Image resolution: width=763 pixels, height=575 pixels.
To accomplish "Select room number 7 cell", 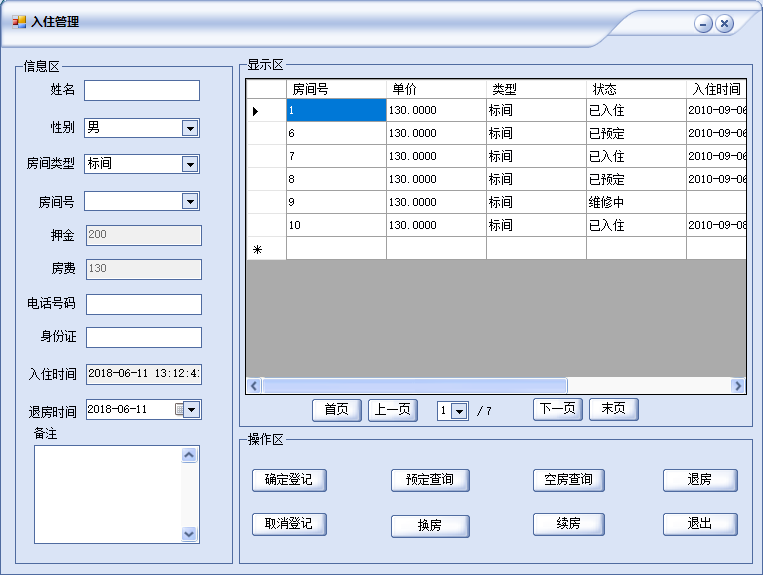I will (336, 156).
